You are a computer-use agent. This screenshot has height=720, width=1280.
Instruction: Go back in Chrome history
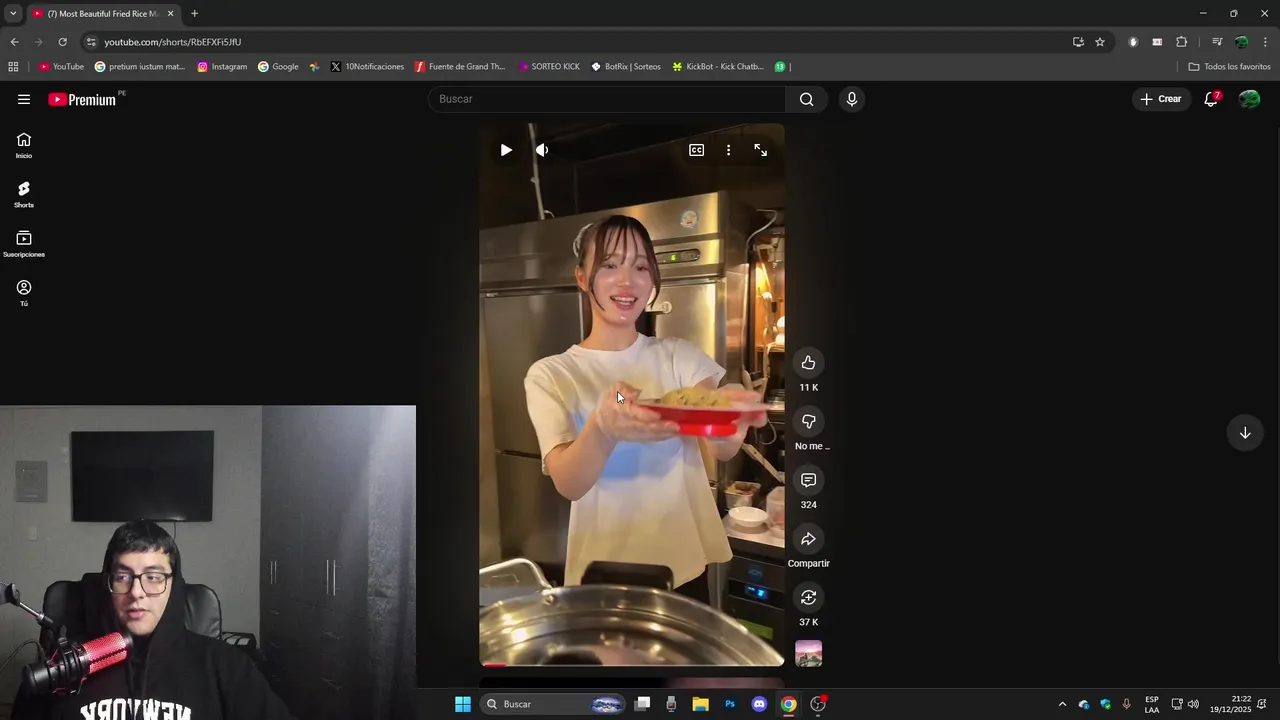click(14, 42)
